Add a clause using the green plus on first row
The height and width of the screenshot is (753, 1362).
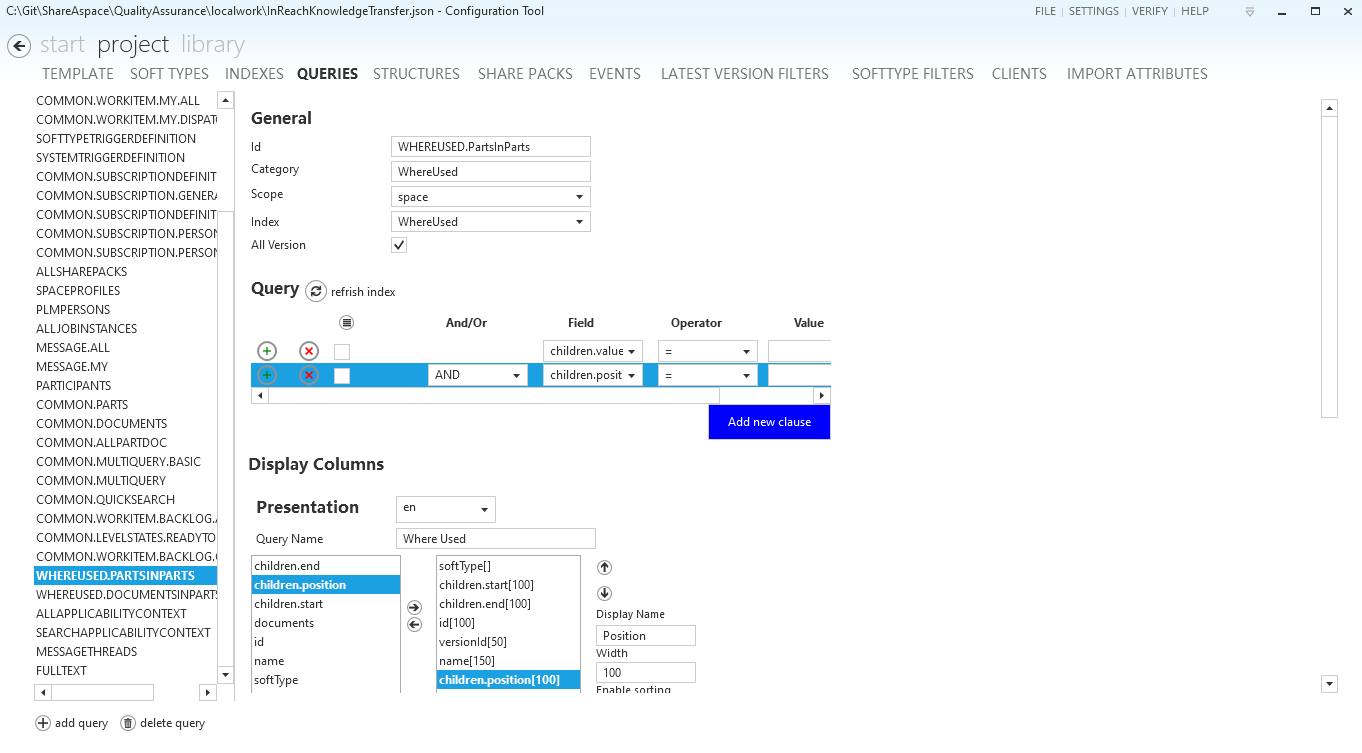pyautogui.click(x=266, y=351)
